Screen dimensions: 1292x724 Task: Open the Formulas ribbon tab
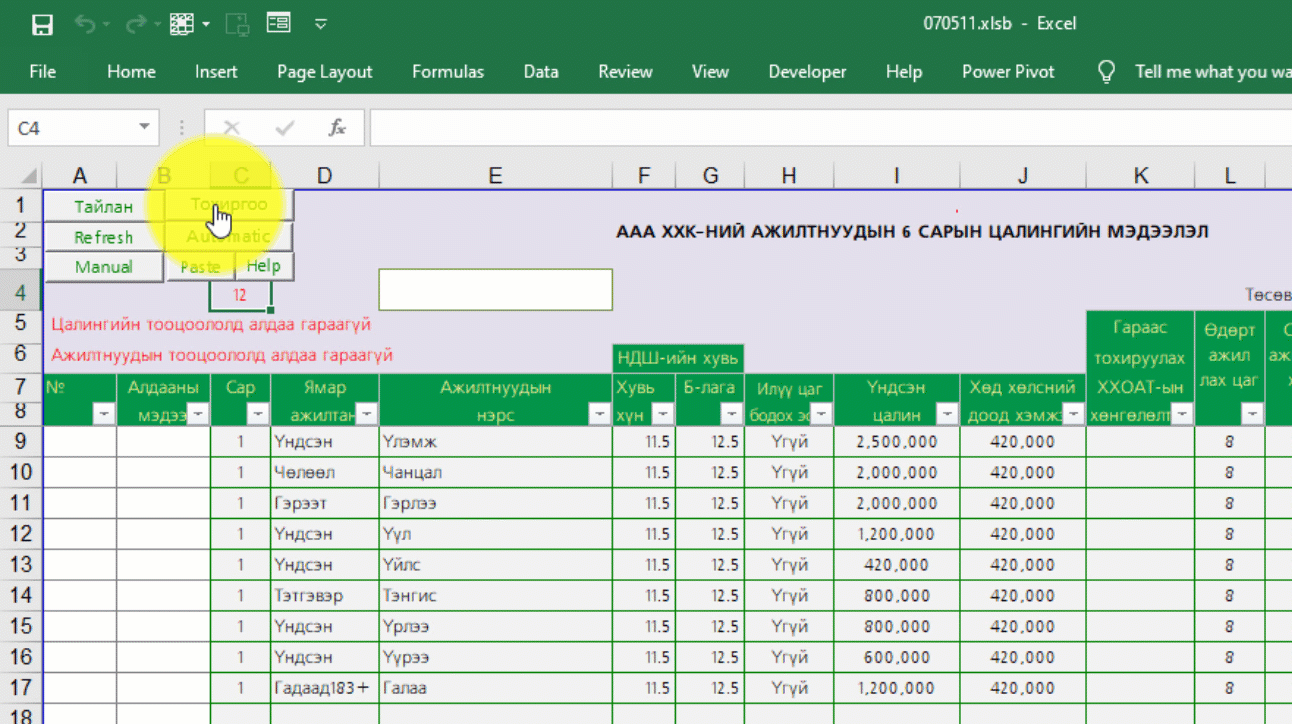tap(447, 72)
